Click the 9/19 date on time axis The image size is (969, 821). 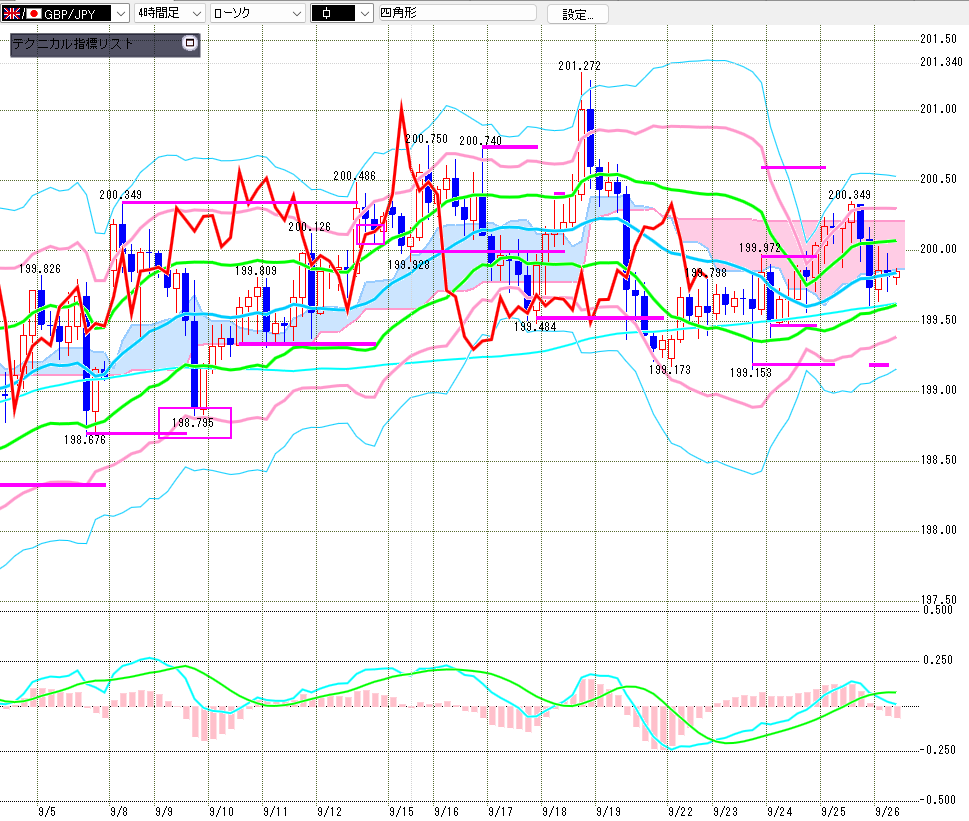pyautogui.click(x=604, y=811)
